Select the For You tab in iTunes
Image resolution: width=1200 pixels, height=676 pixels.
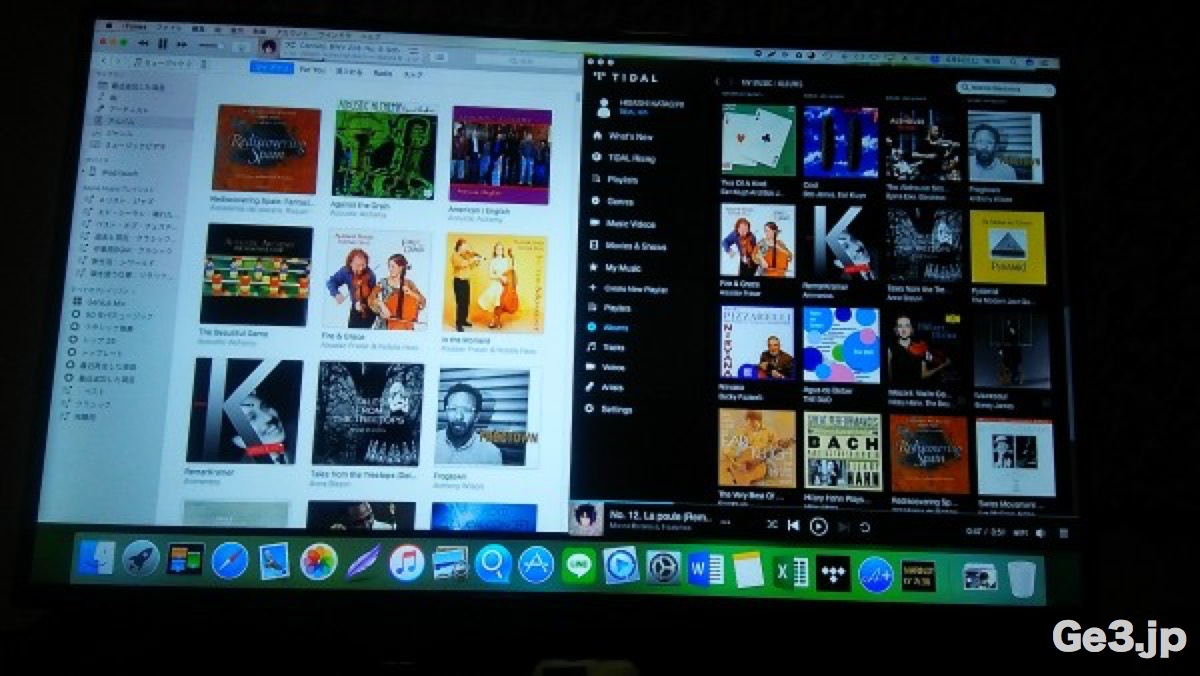[x=313, y=70]
